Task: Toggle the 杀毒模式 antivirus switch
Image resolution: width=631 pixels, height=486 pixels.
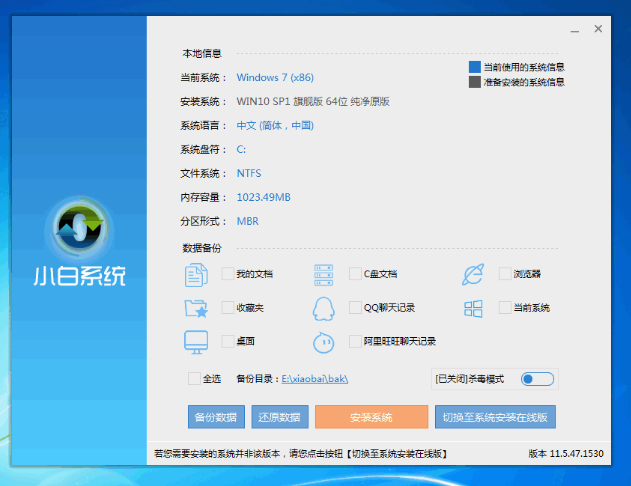Action: pos(537,379)
